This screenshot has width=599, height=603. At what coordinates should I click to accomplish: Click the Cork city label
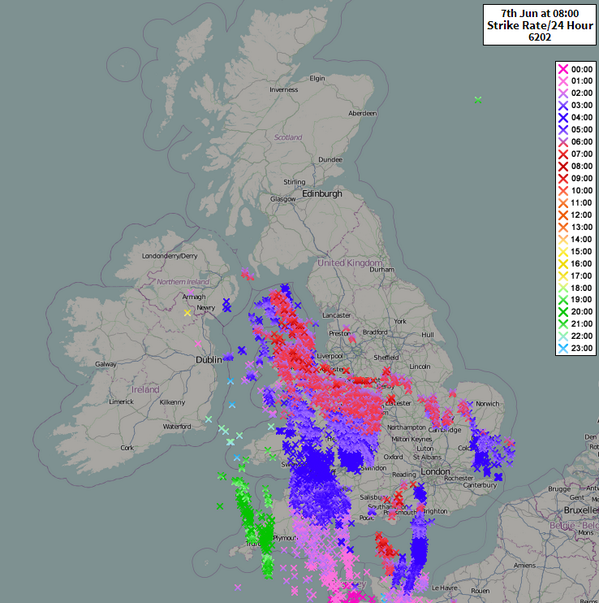[x=127, y=448]
